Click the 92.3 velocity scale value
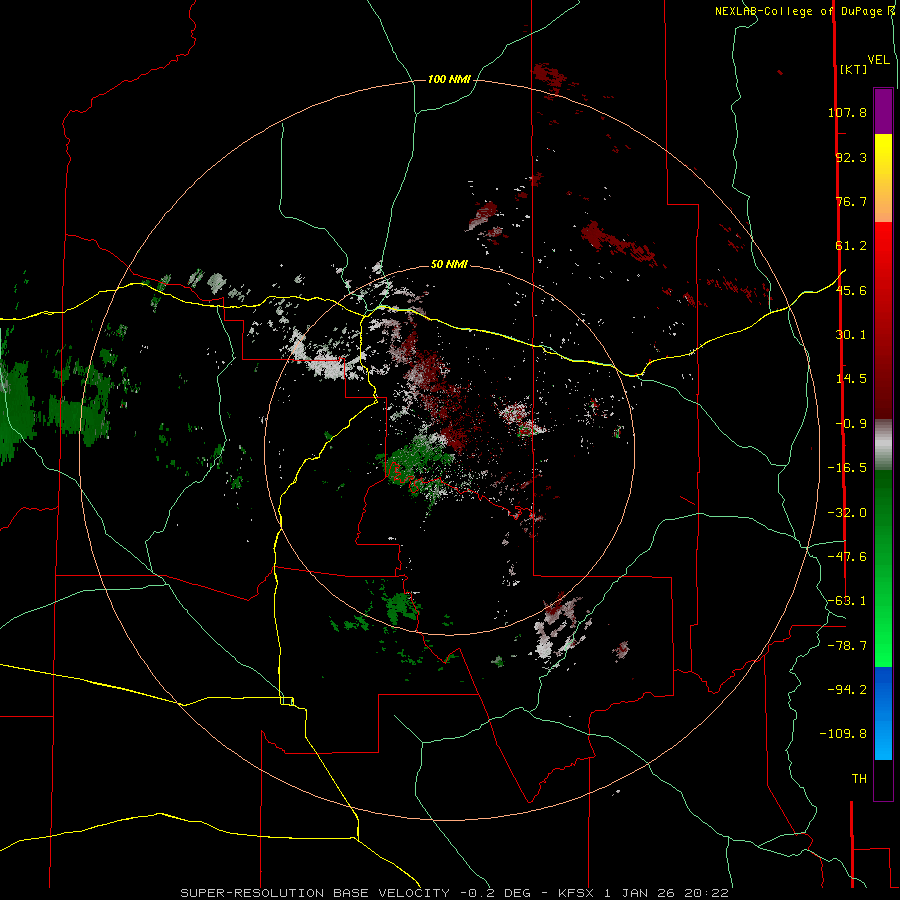The image size is (900, 900). (851, 157)
